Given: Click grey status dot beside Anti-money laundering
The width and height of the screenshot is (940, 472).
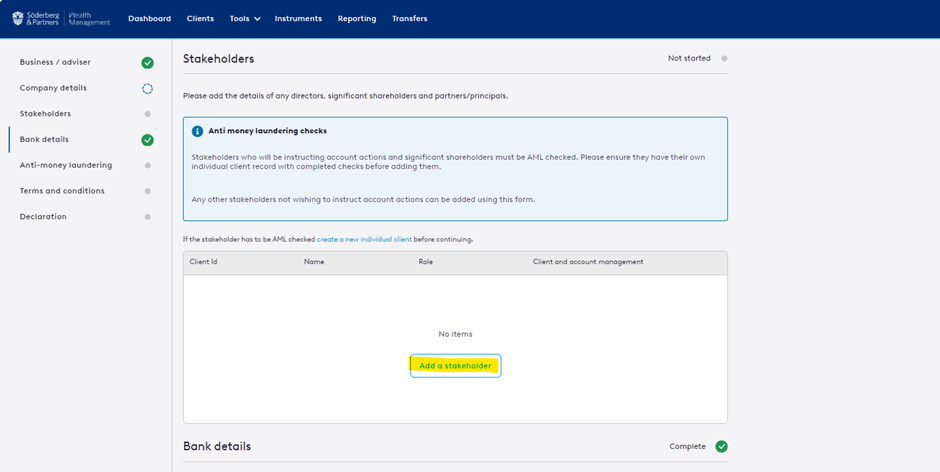Looking at the screenshot, I should [147, 165].
